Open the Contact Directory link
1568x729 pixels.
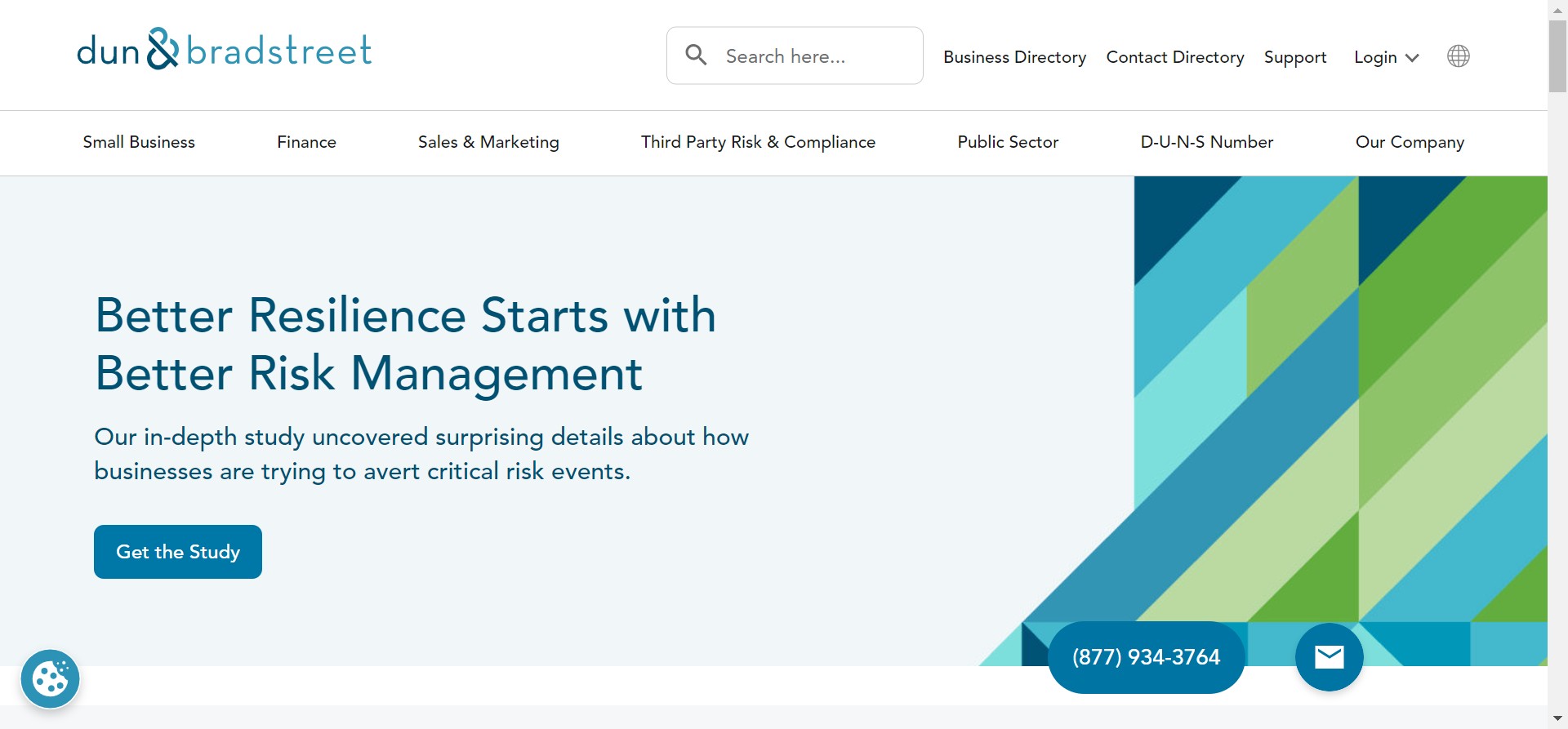(x=1174, y=57)
